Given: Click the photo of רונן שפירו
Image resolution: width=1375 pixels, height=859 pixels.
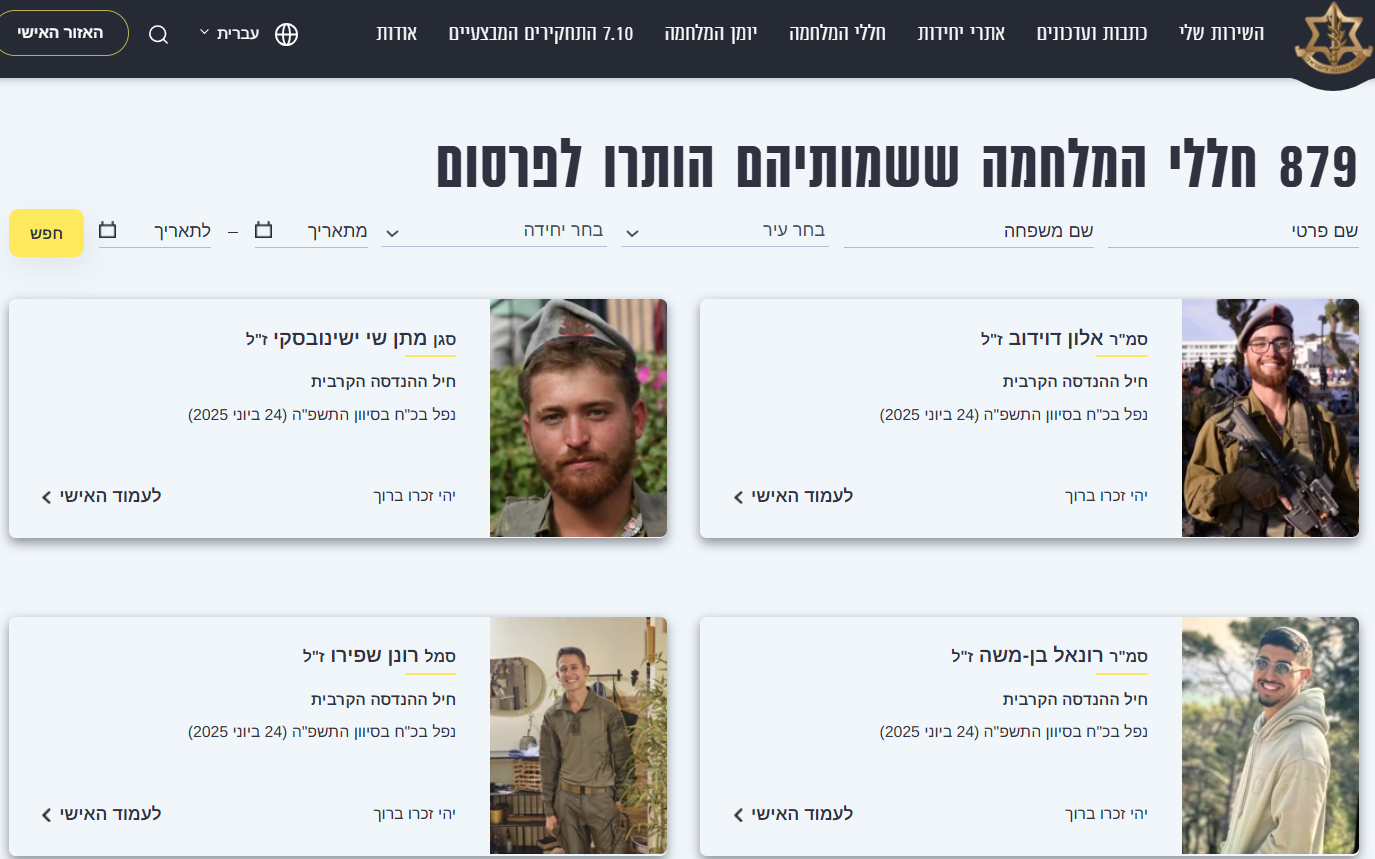Looking at the screenshot, I should coord(579,735).
